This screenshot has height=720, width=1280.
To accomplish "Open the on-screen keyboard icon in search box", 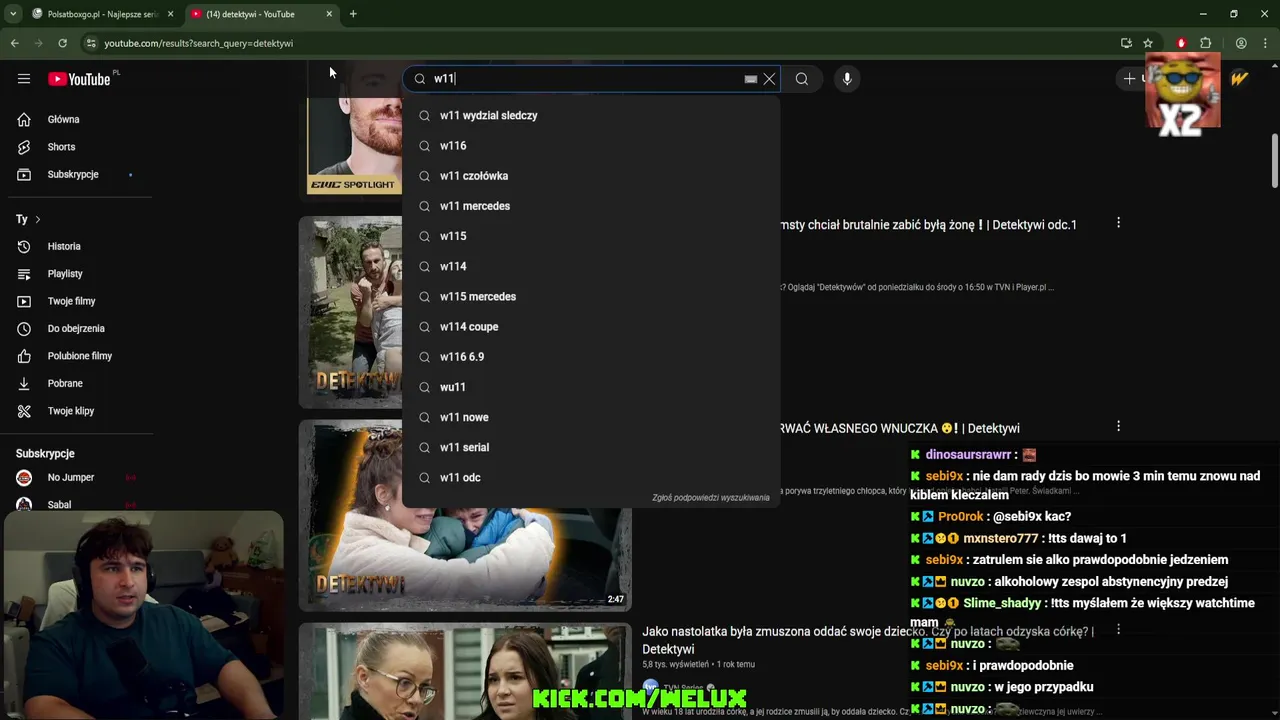I will [x=751, y=79].
